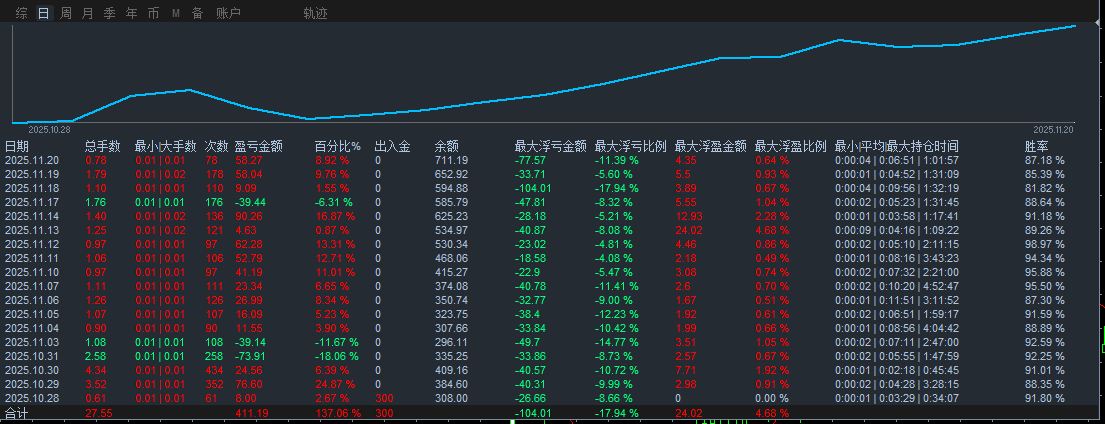This screenshot has width=1105, height=424.
Task: Select the 2025.10.31 date row
Action: 30,356
